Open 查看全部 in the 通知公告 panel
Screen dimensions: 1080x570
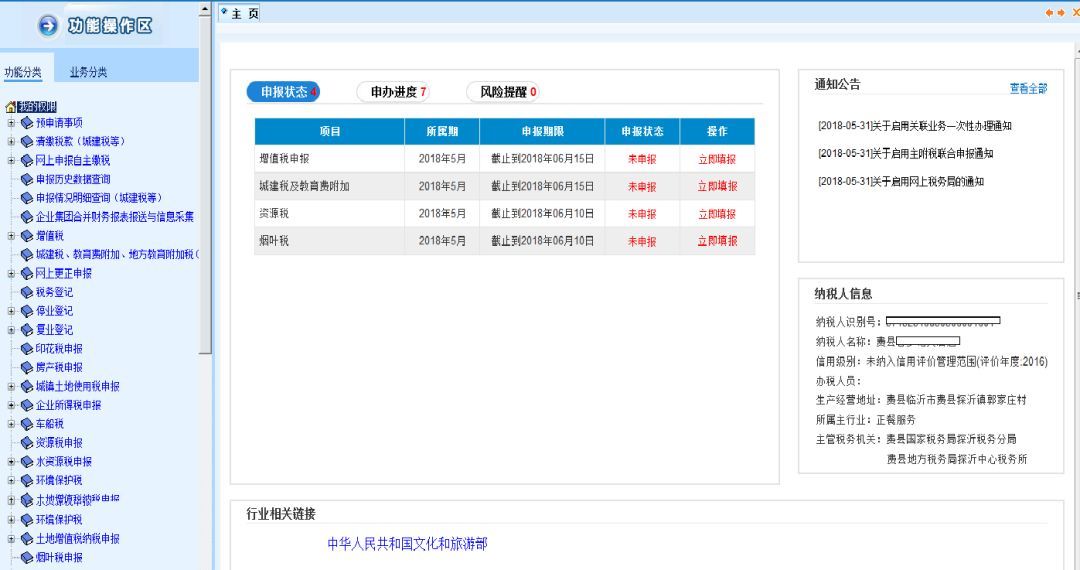coord(1028,88)
